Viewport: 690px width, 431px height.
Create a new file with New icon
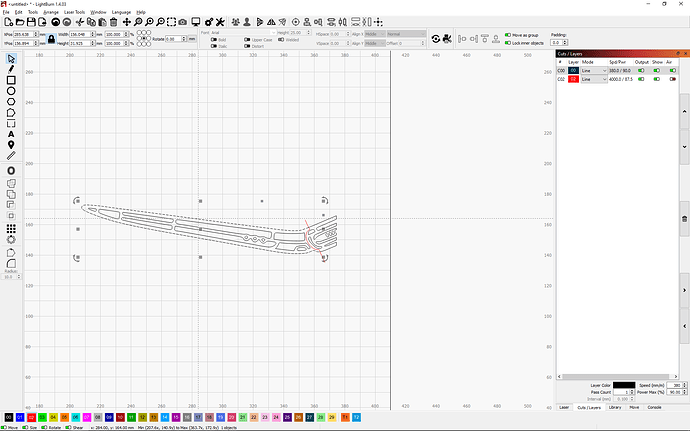pyautogui.click(x=8, y=22)
